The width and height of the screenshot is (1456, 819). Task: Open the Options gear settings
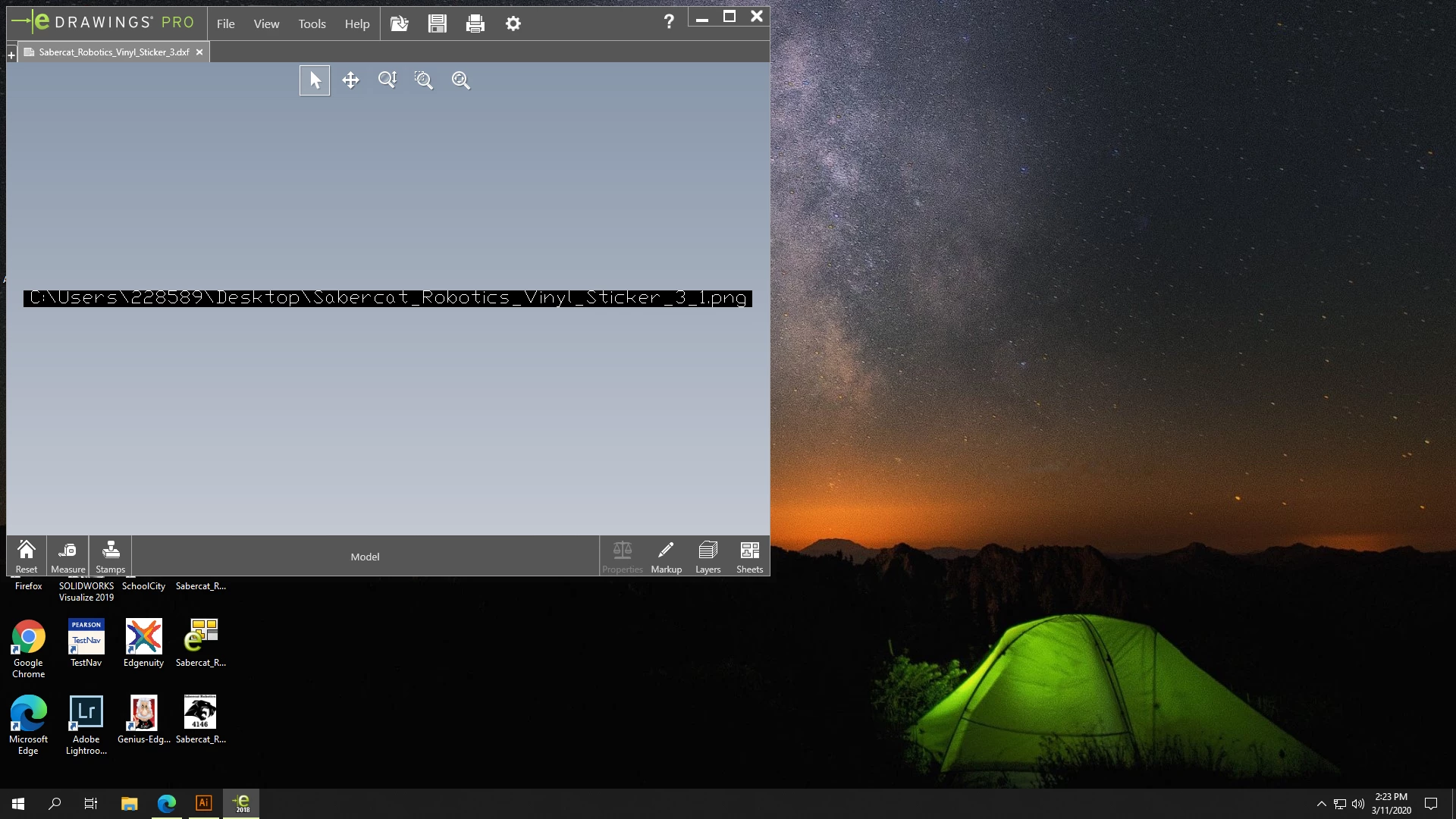[513, 24]
